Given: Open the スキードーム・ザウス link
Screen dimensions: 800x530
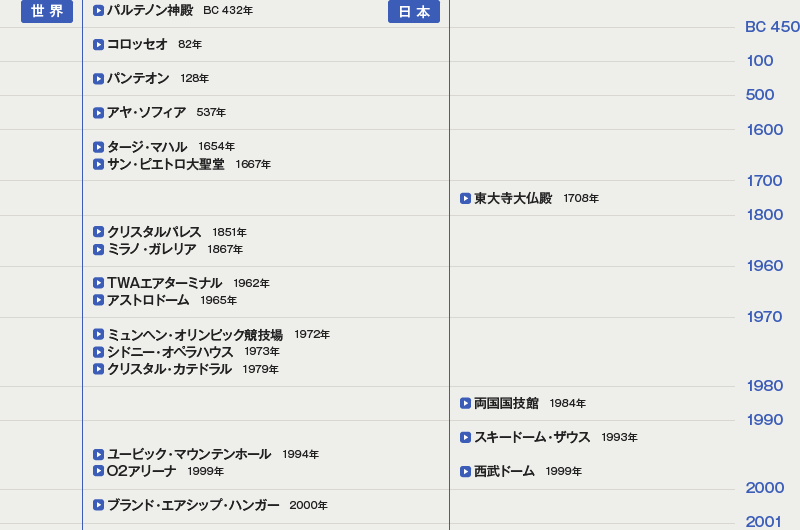Looking at the screenshot, I should [x=532, y=437].
